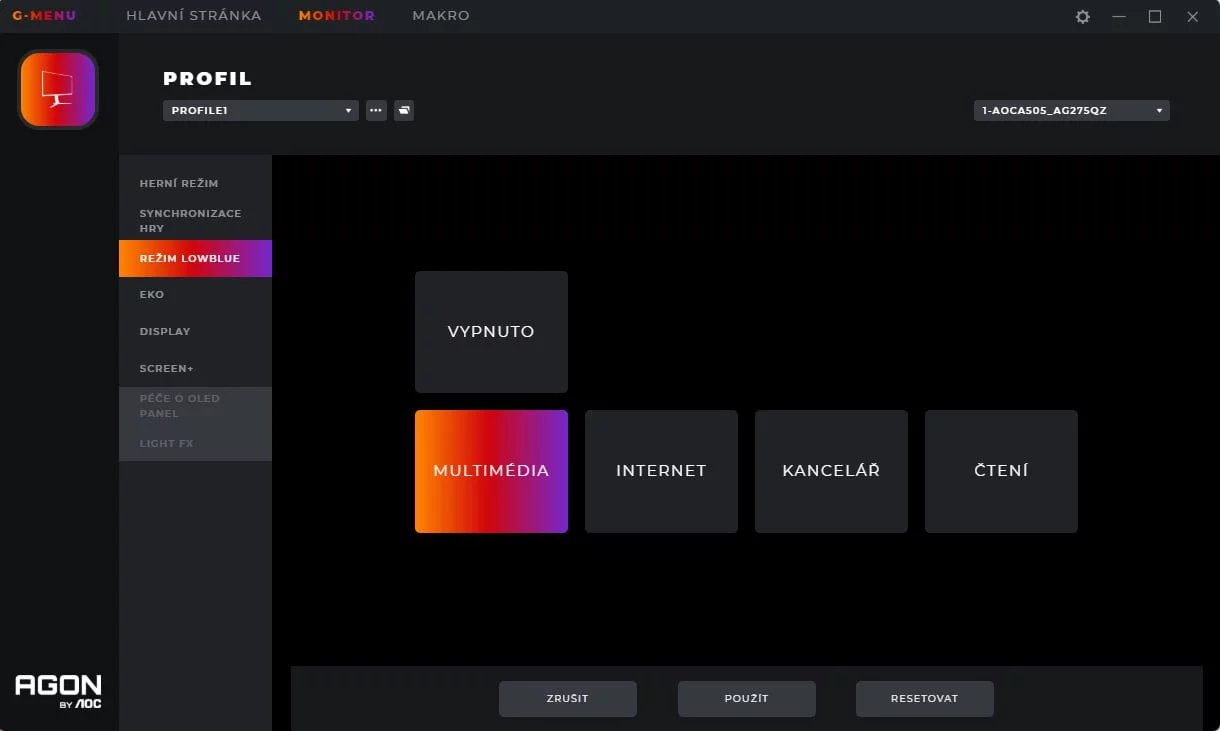
Task: Select Kancelář LowBlue mode
Action: (831, 471)
